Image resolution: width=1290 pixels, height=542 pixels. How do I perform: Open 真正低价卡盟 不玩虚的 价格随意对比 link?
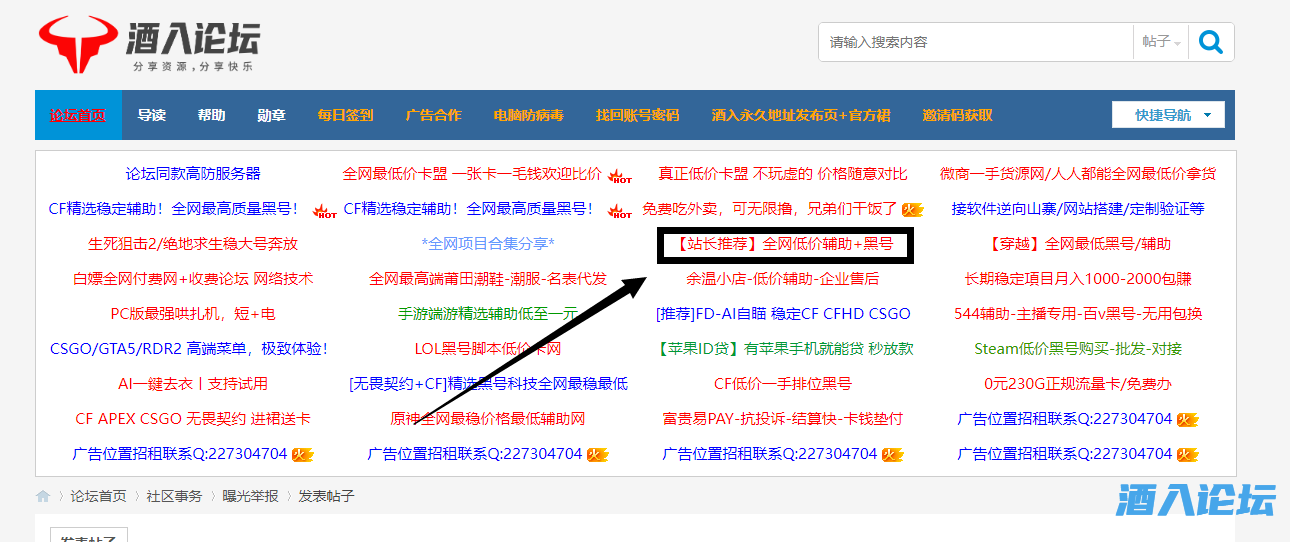coord(783,173)
